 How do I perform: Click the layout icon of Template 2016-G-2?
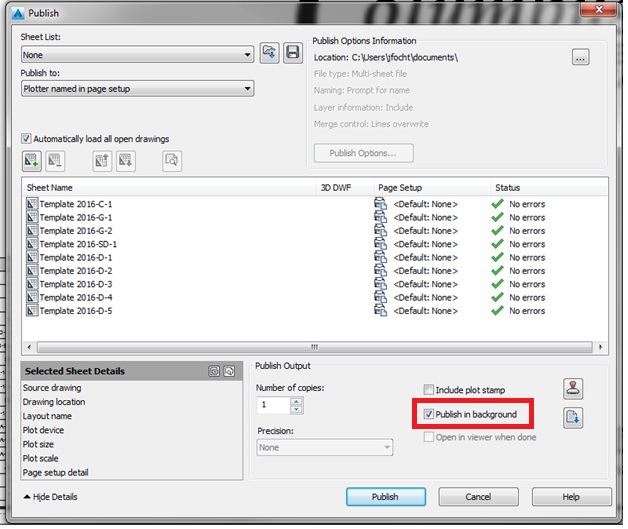click(32, 231)
